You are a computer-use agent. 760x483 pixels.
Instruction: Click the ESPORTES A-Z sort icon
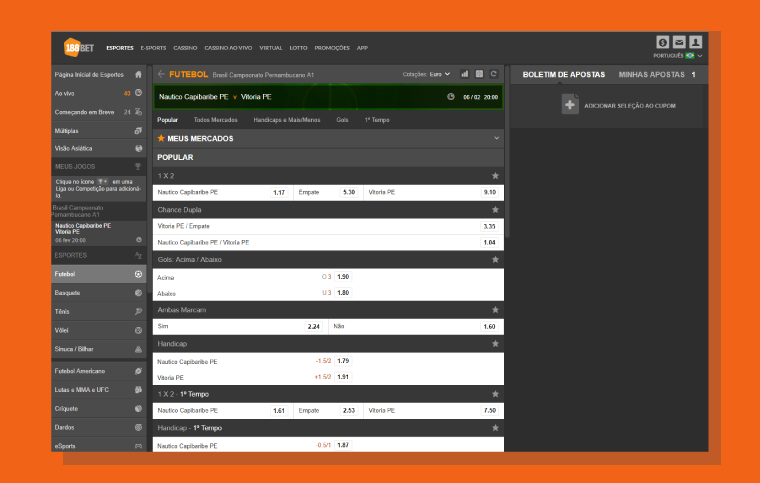pos(138,255)
